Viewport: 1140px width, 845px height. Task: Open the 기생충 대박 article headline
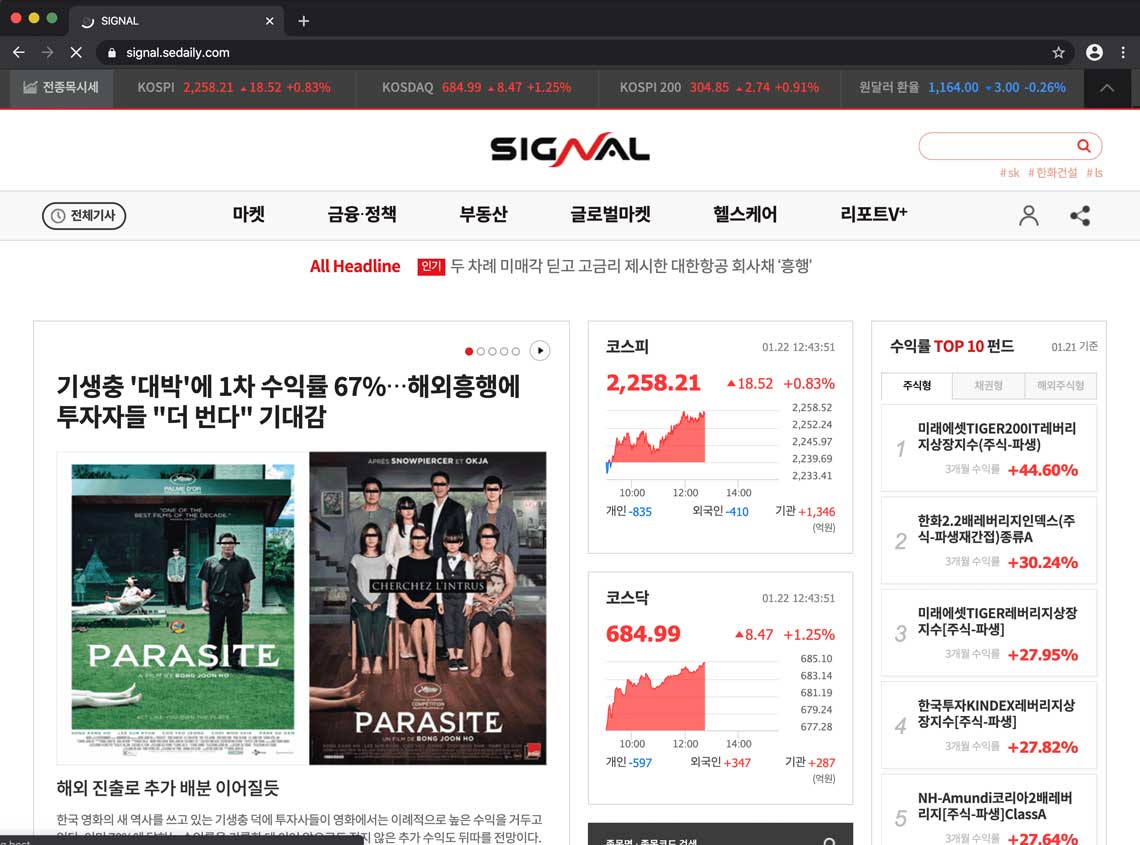[288, 401]
